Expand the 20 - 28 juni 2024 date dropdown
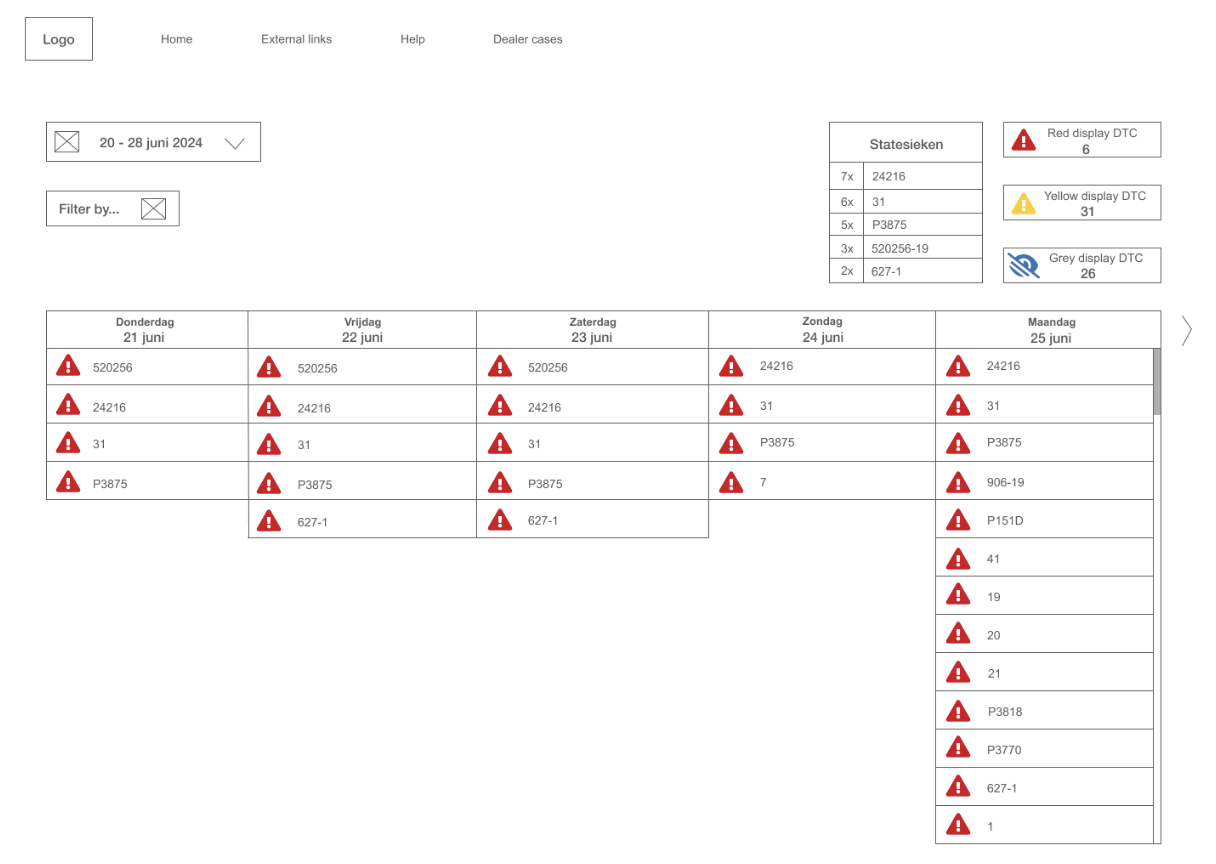 click(235, 143)
